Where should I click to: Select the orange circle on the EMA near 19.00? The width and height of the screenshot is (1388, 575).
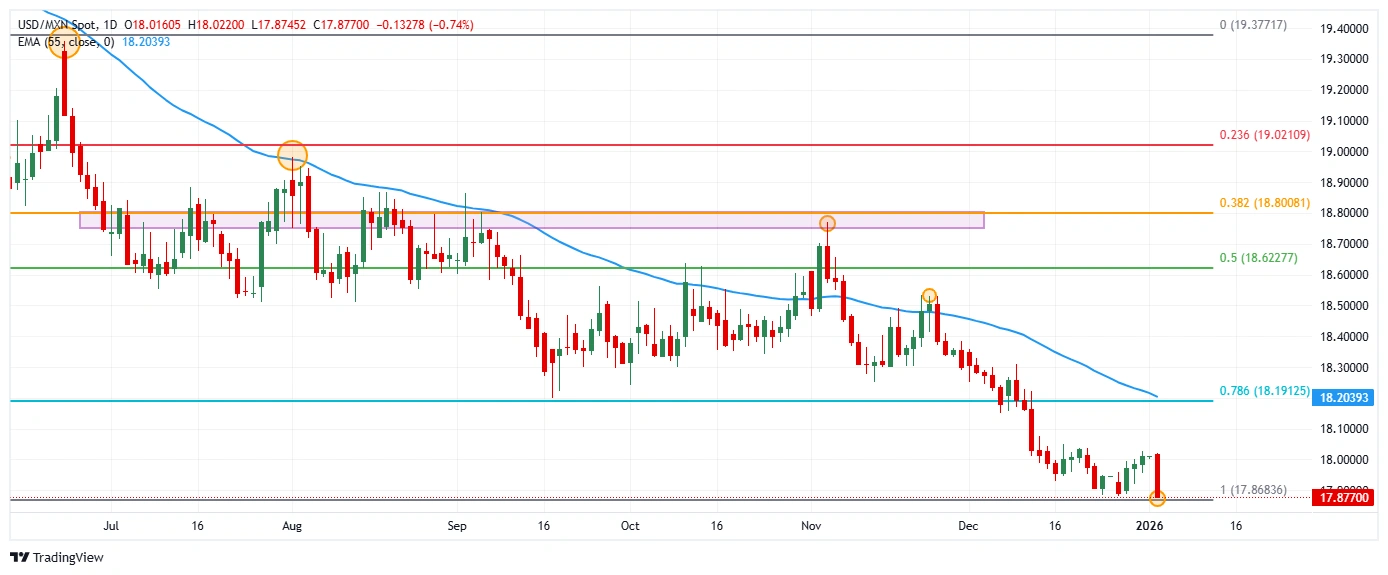coord(292,155)
